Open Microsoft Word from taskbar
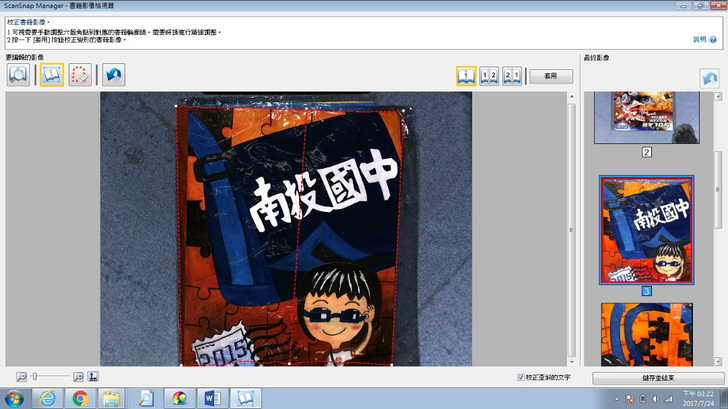The image size is (728, 409). pyautogui.click(x=213, y=398)
